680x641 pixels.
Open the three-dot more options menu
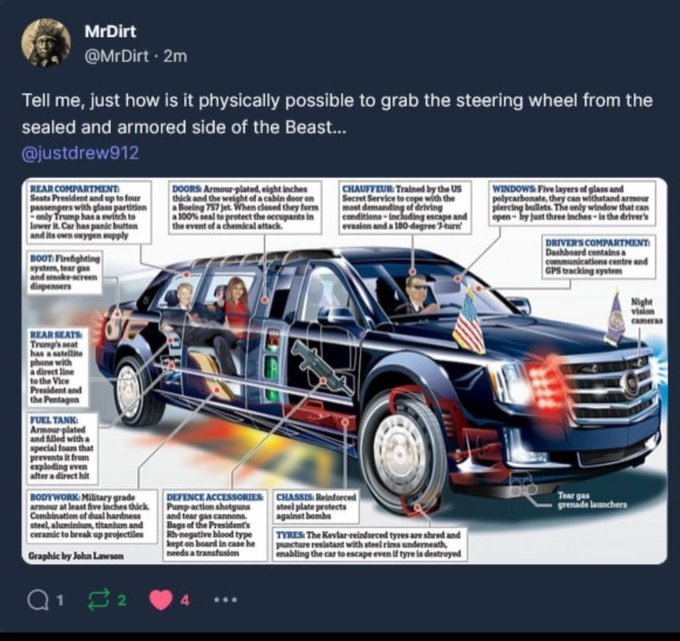[x=226, y=600]
